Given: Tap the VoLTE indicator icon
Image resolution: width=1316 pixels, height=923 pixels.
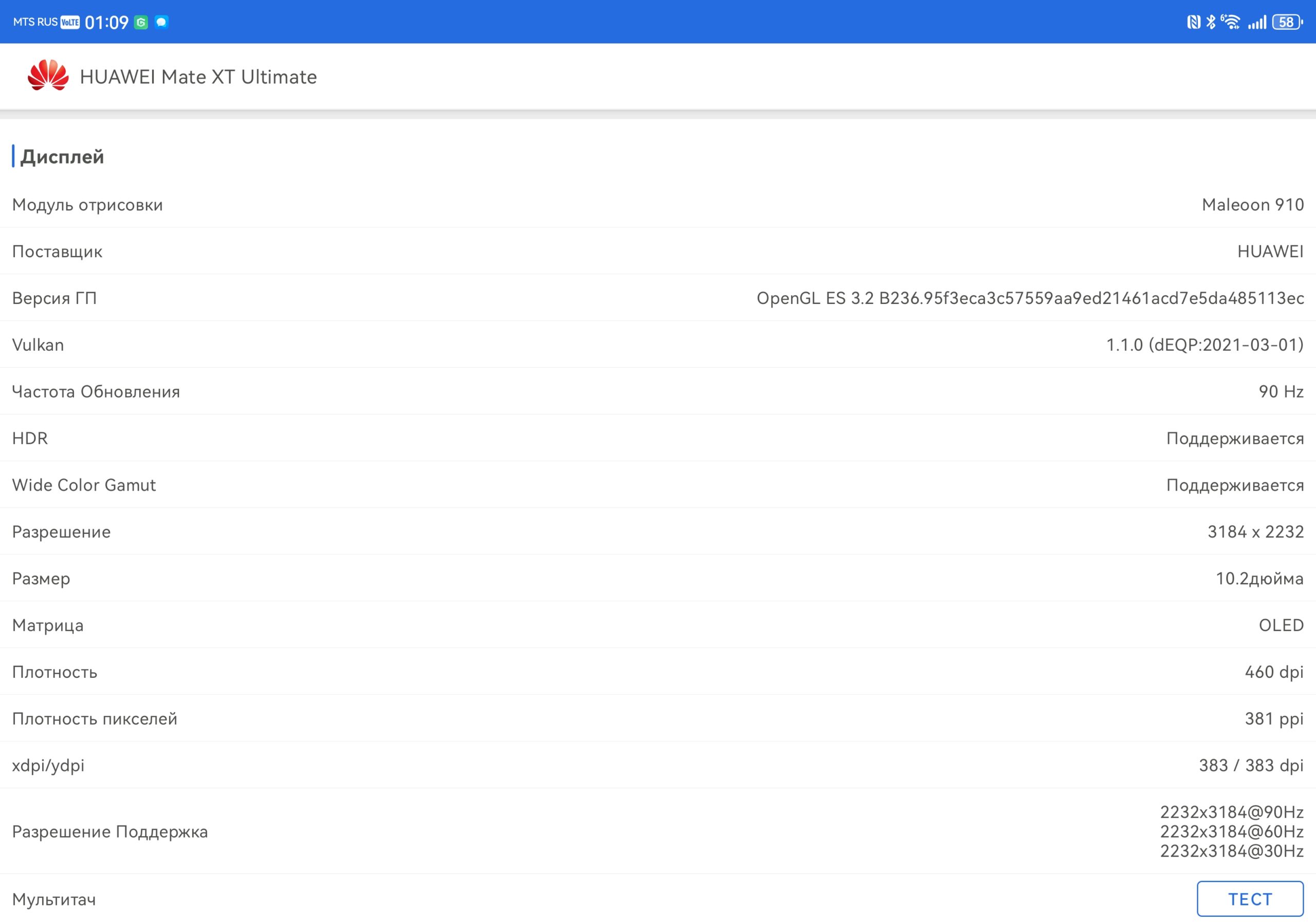Looking at the screenshot, I should click(70, 22).
